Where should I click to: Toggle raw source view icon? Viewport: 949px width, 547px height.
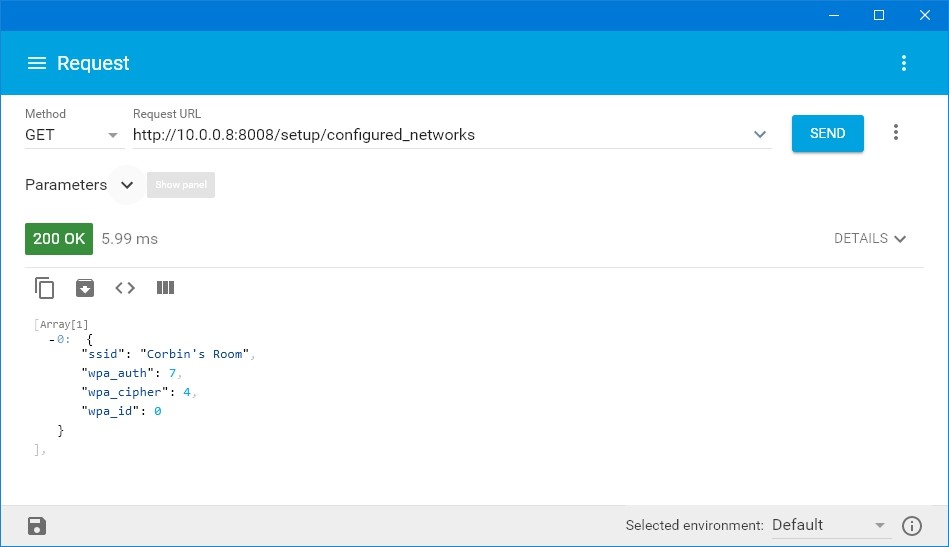pos(125,288)
